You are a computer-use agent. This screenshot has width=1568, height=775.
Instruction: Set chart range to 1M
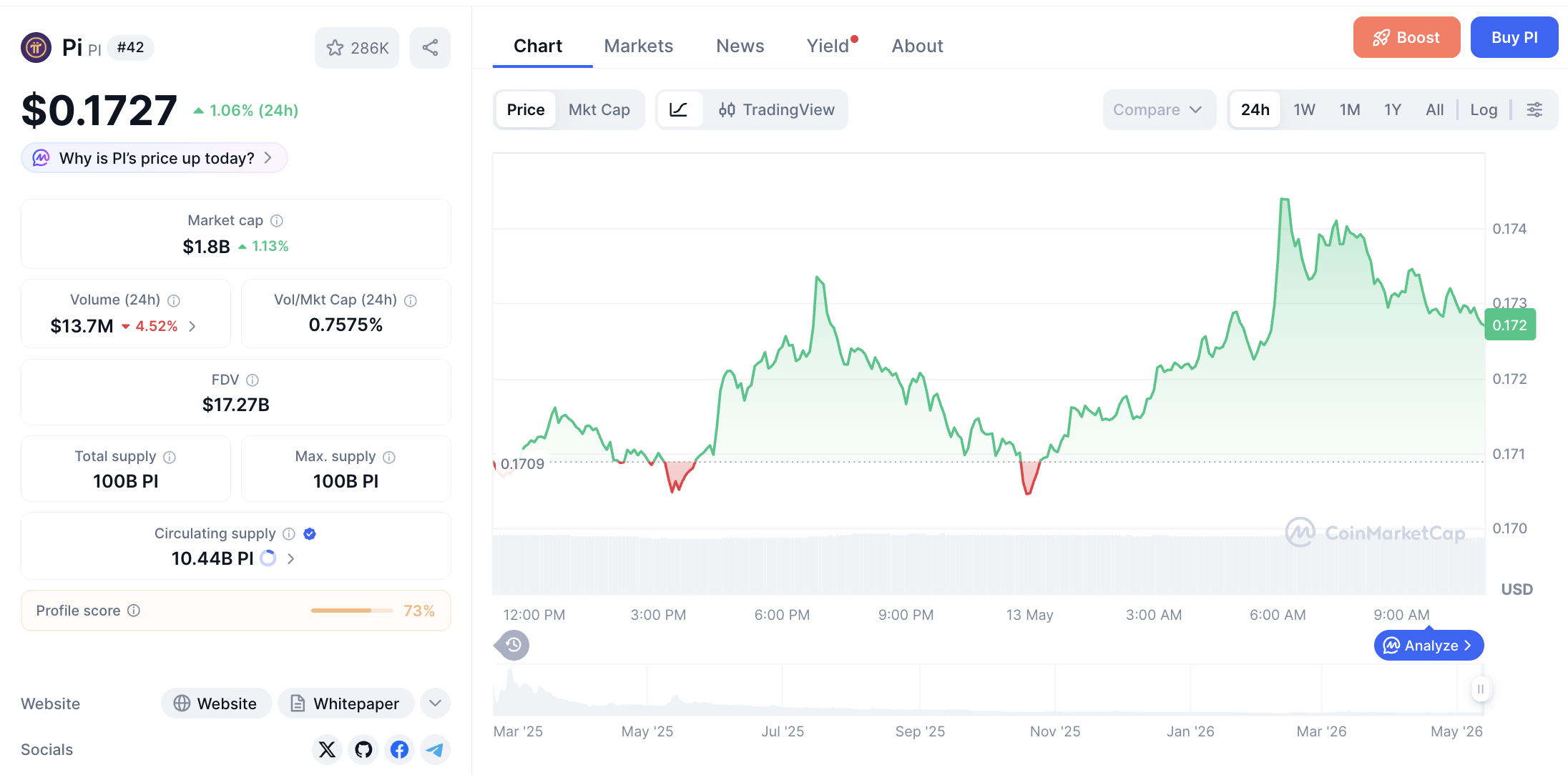1350,109
